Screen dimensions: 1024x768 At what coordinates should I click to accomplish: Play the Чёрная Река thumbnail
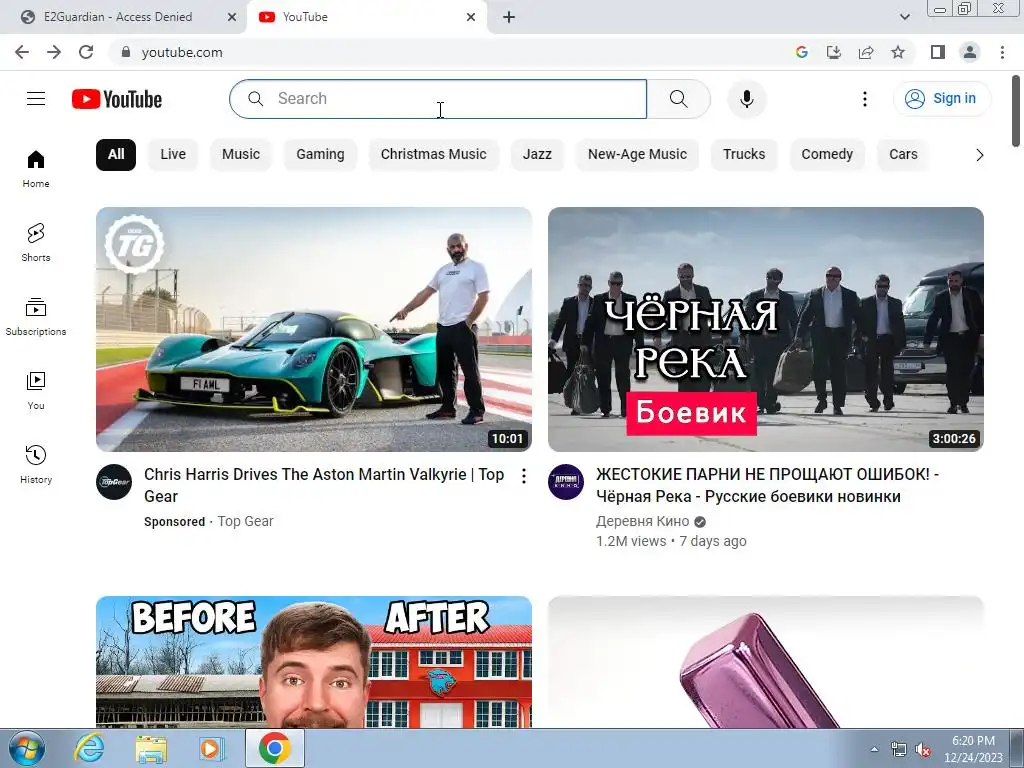765,329
